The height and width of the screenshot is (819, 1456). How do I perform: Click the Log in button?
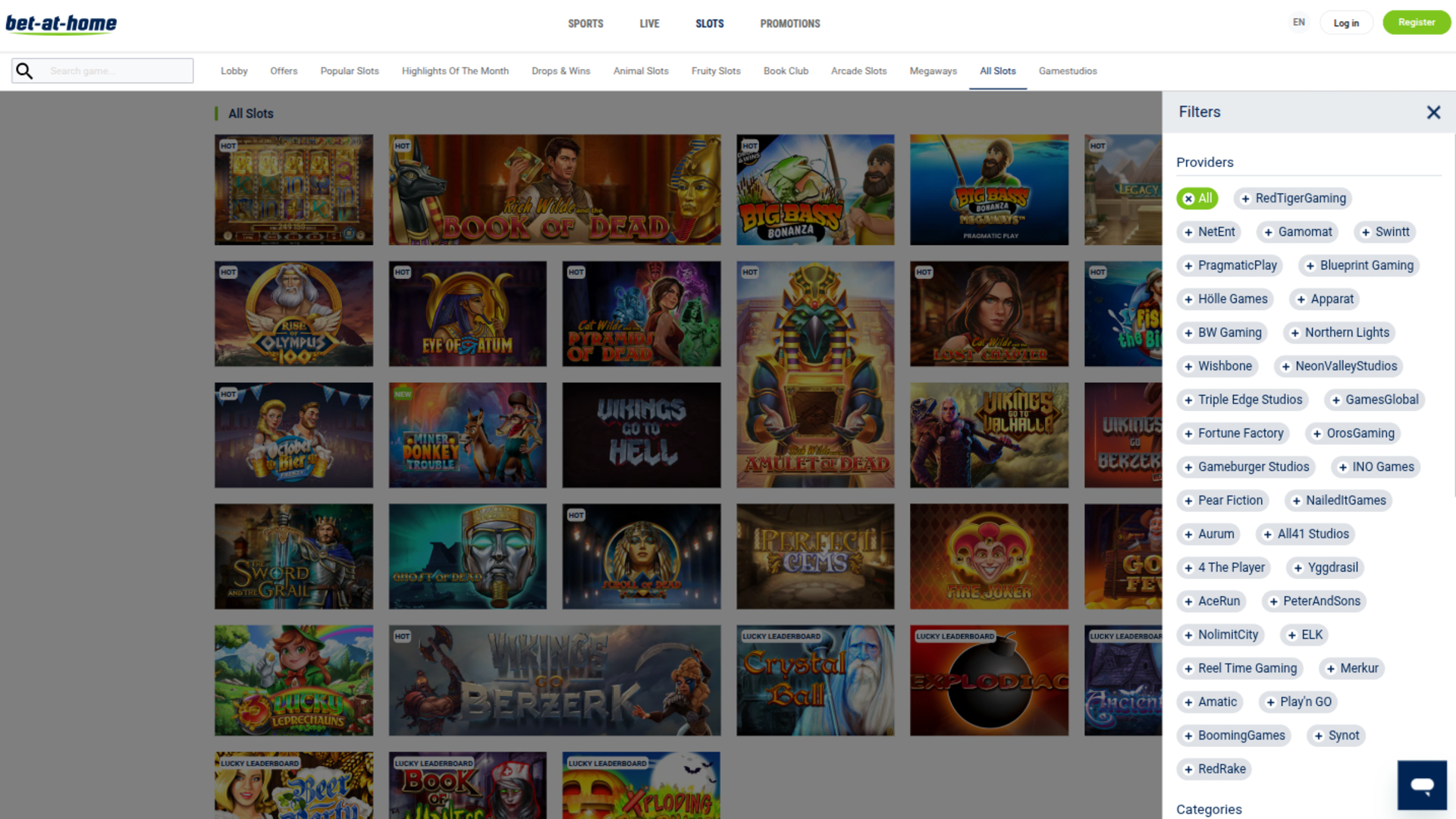(x=1346, y=22)
